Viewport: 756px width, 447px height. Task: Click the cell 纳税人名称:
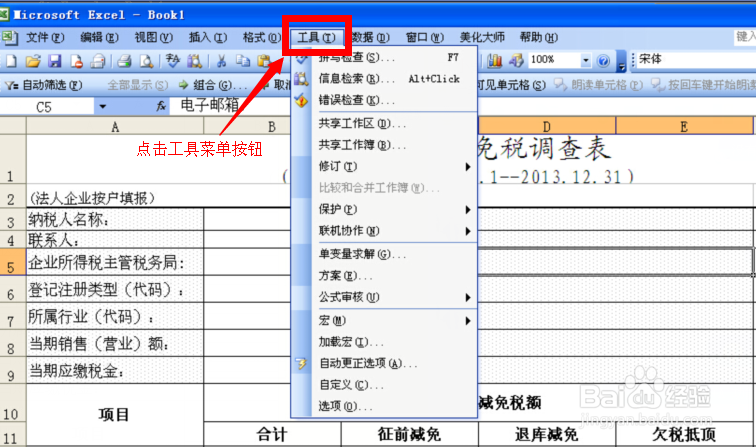(115, 219)
